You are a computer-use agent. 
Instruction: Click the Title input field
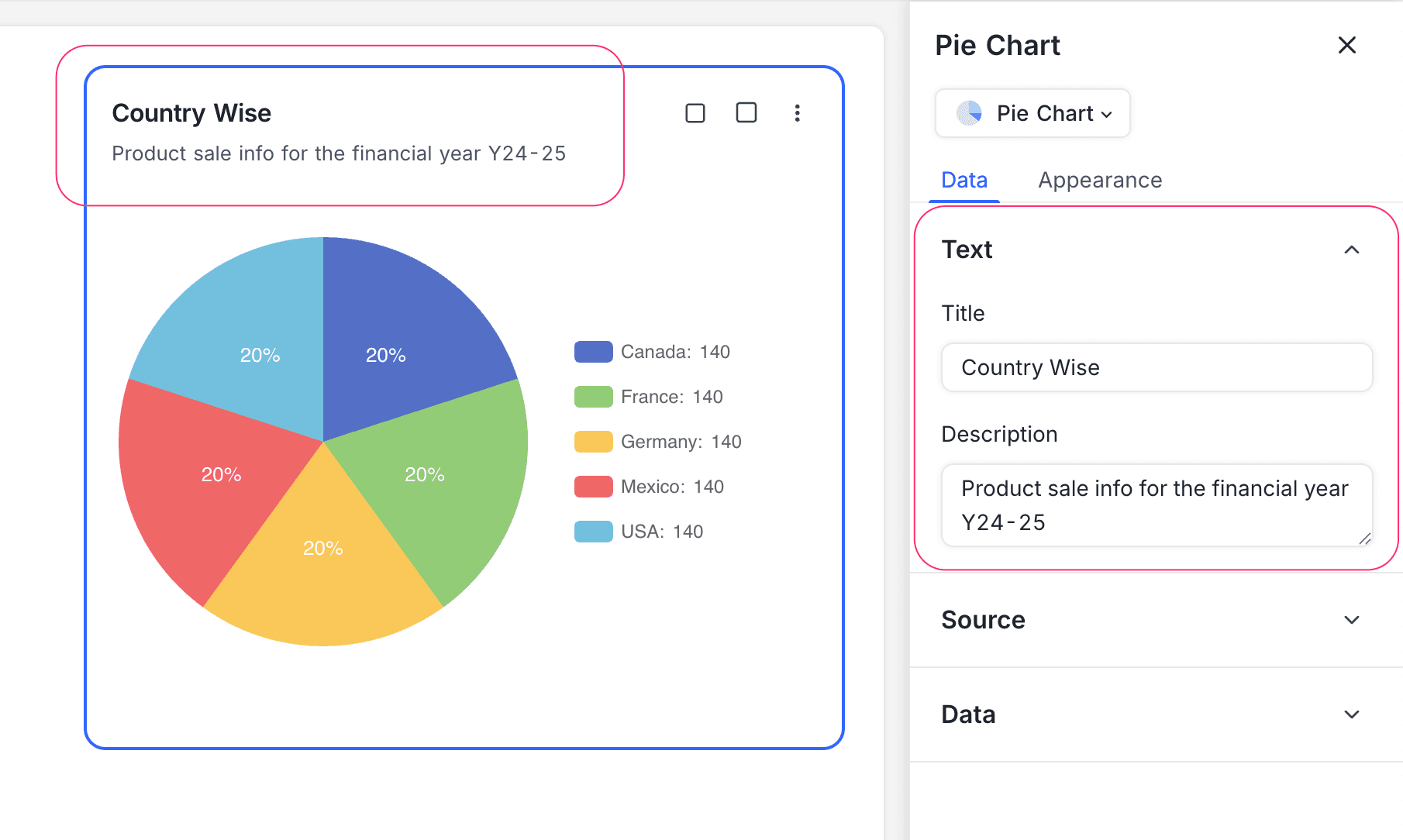point(1157,367)
